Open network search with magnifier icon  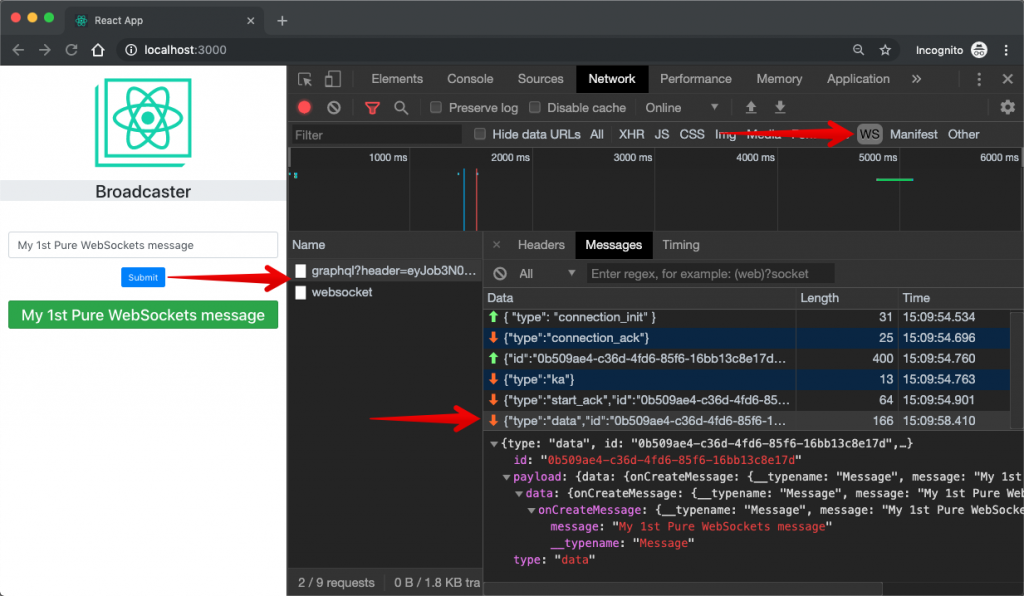click(x=401, y=108)
